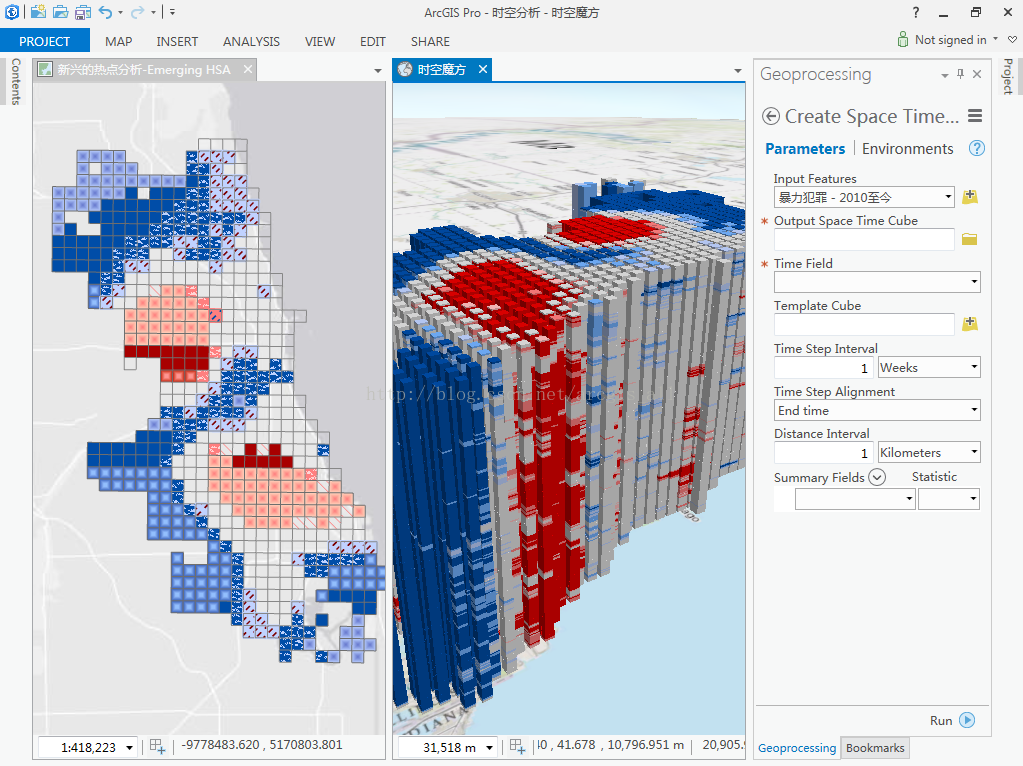Go back using the Geoprocessing back arrow
This screenshot has height=766, width=1023.
point(770,116)
